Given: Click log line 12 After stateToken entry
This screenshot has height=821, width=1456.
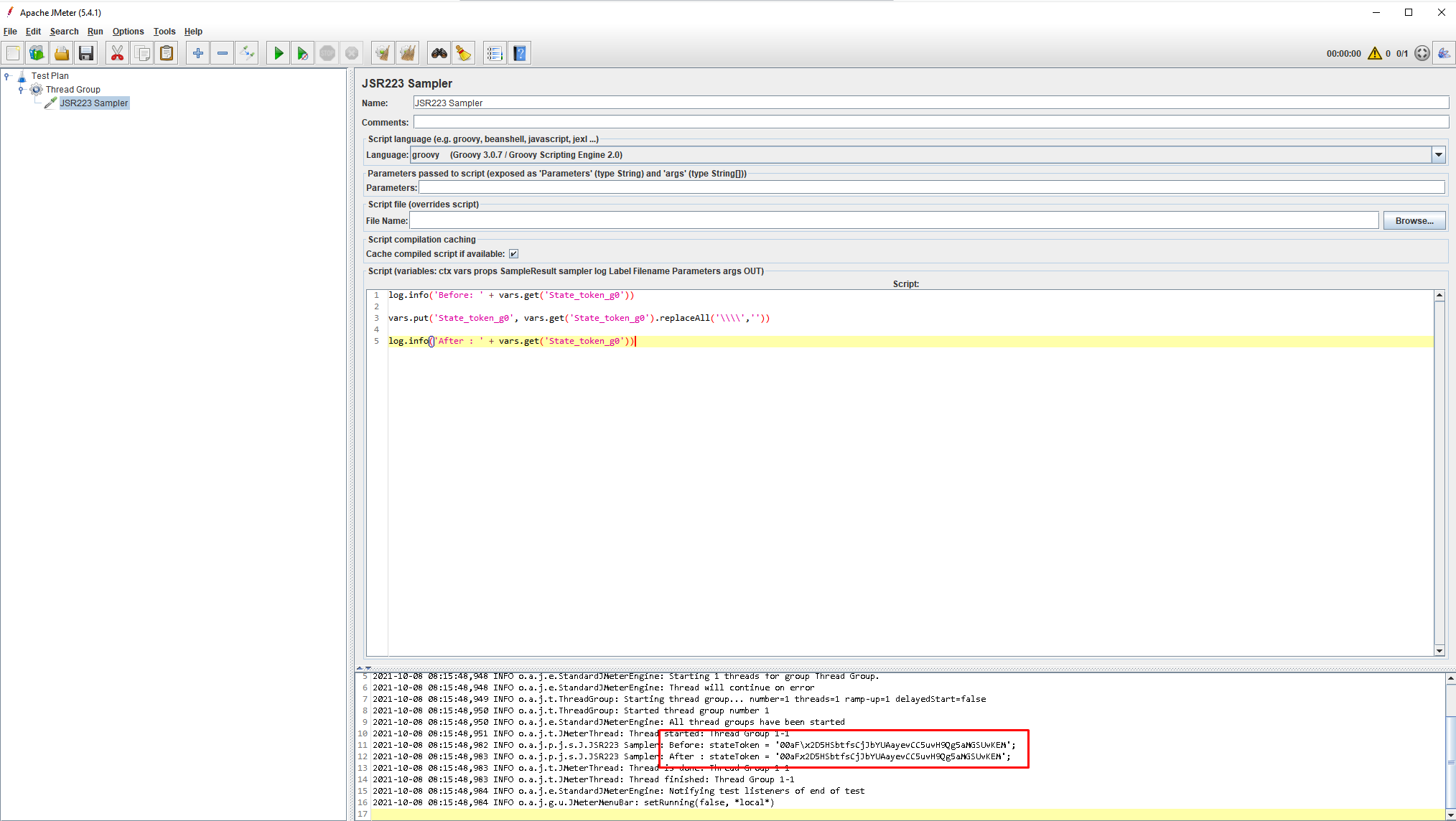Looking at the screenshot, I should tap(691, 757).
